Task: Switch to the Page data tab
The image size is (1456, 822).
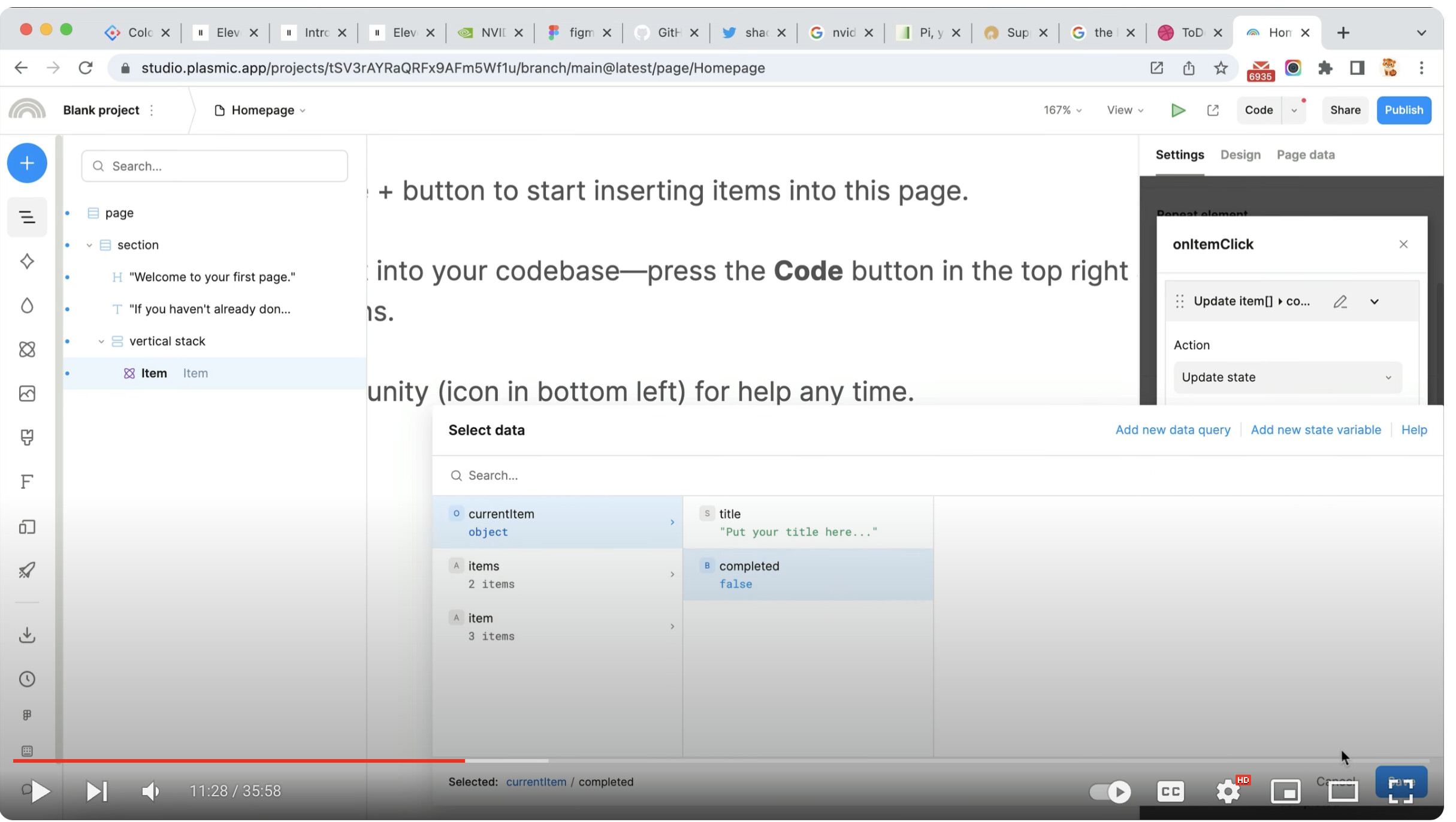Action: click(1306, 155)
